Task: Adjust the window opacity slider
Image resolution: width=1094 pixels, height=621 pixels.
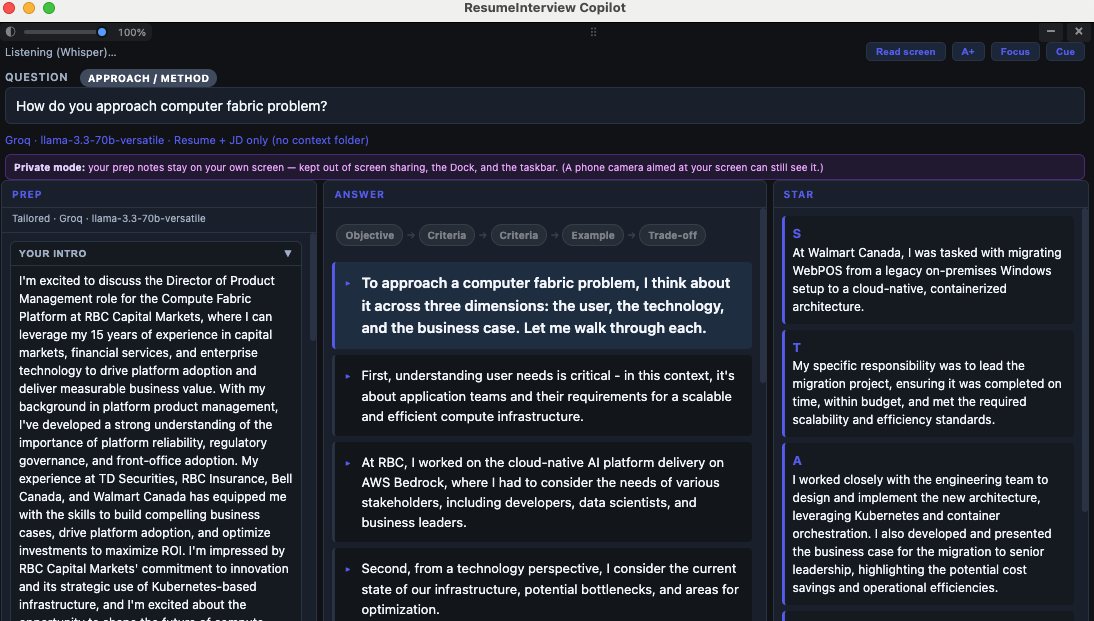Action: [x=64, y=32]
